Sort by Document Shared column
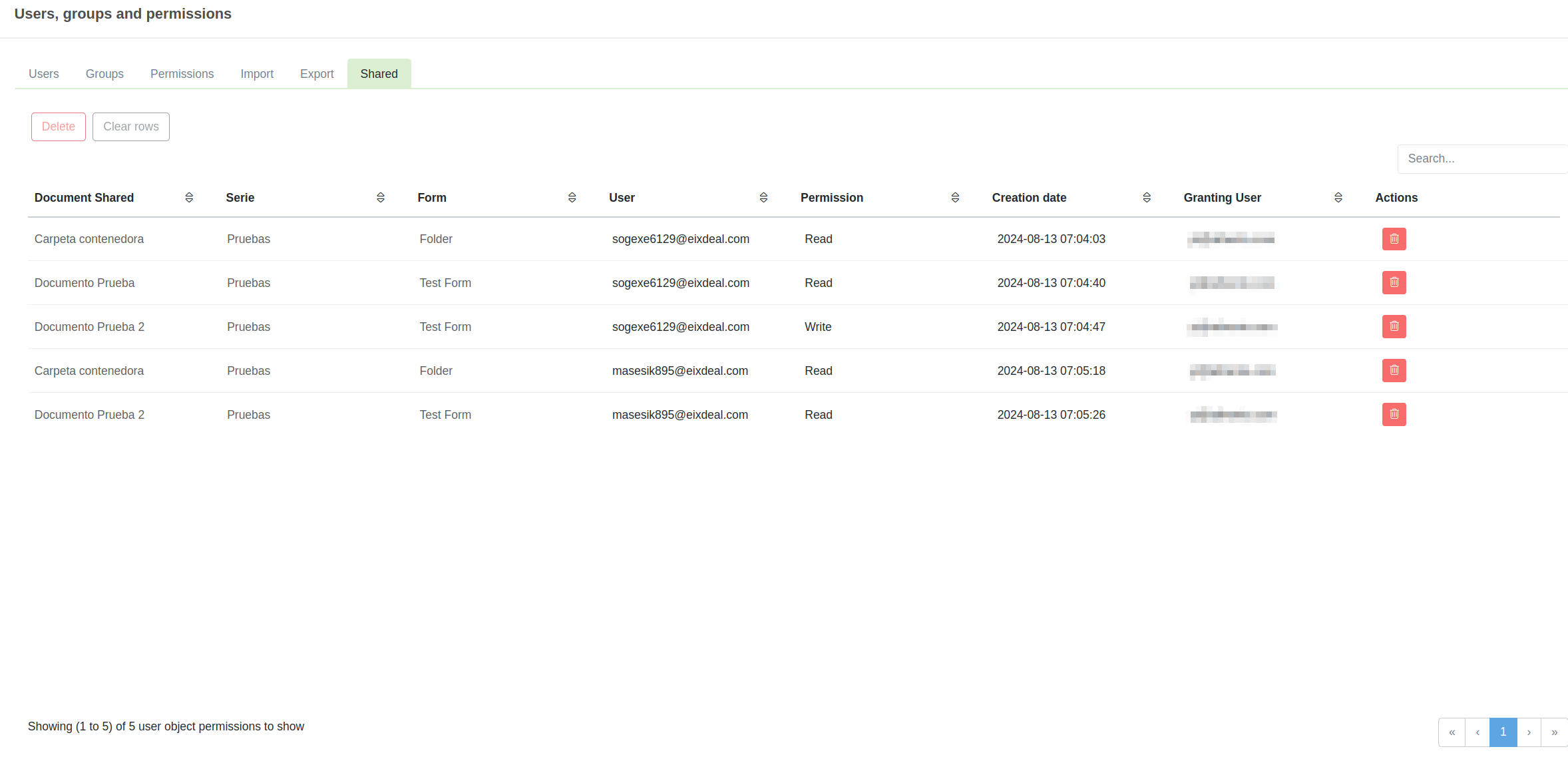This screenshot has width=1568, height=779. coord(189,198)
